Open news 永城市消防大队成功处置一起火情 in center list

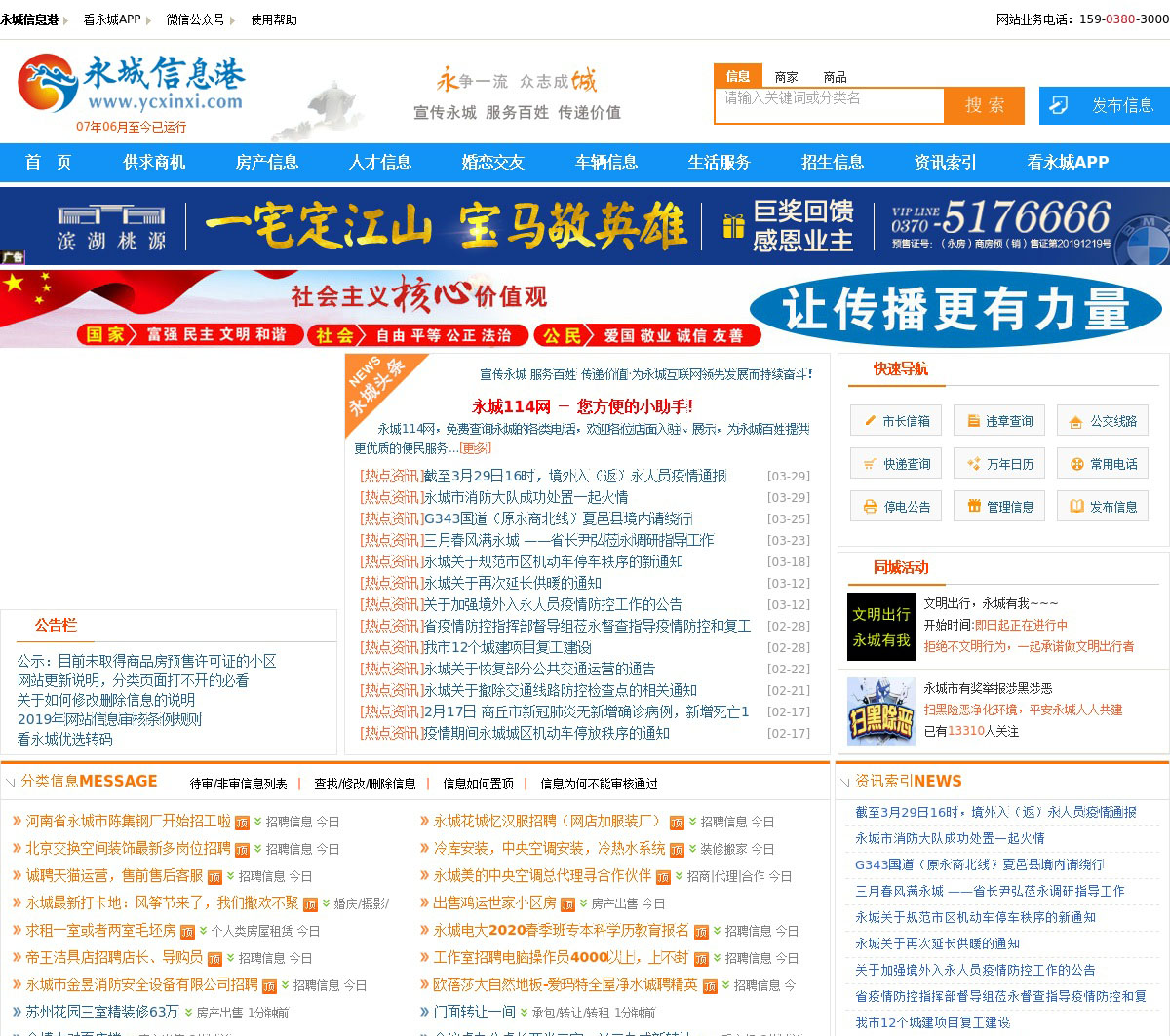pyautogui.click(x=526, y=498)
